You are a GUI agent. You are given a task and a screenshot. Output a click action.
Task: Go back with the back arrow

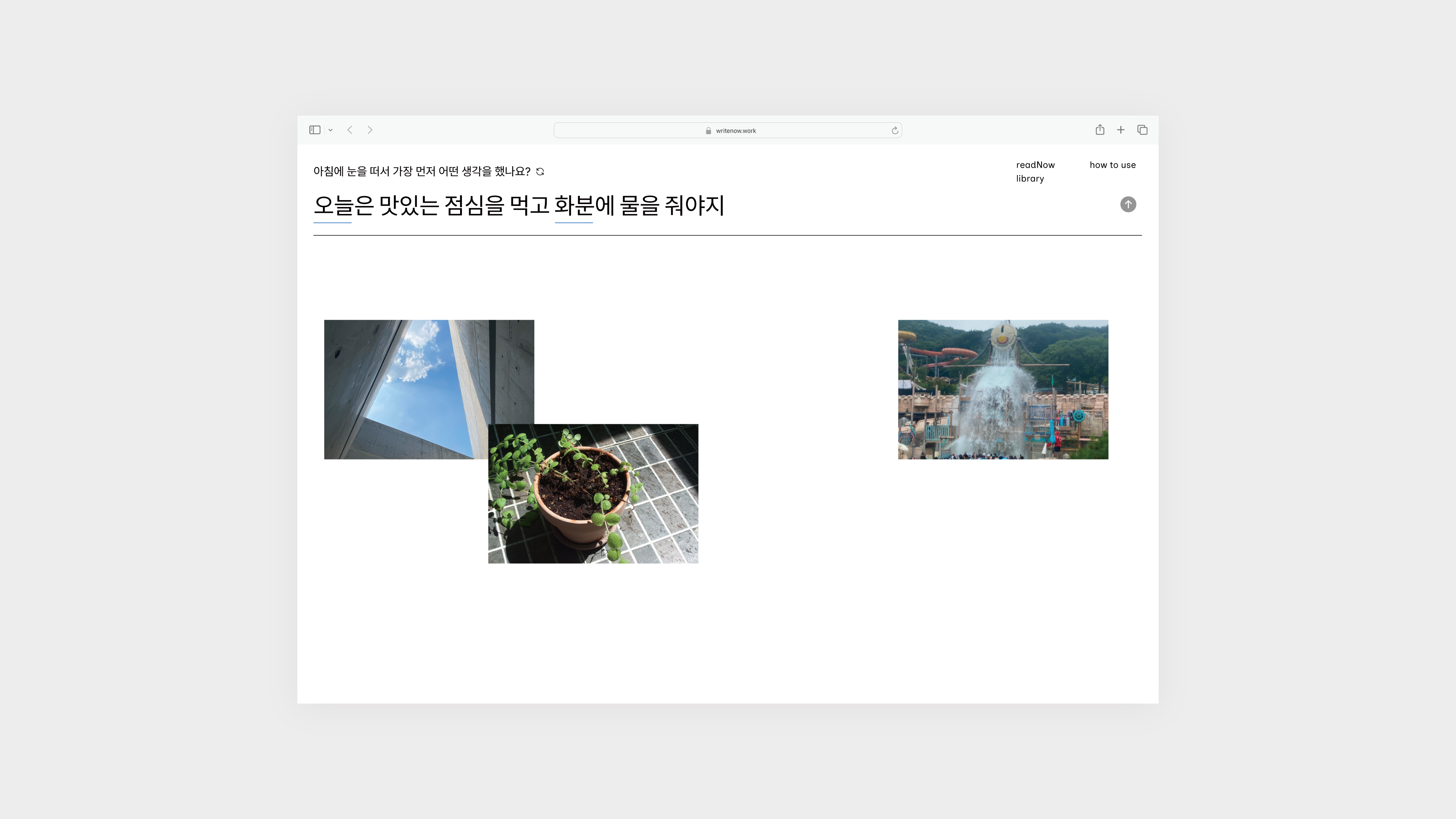point(350,130)
